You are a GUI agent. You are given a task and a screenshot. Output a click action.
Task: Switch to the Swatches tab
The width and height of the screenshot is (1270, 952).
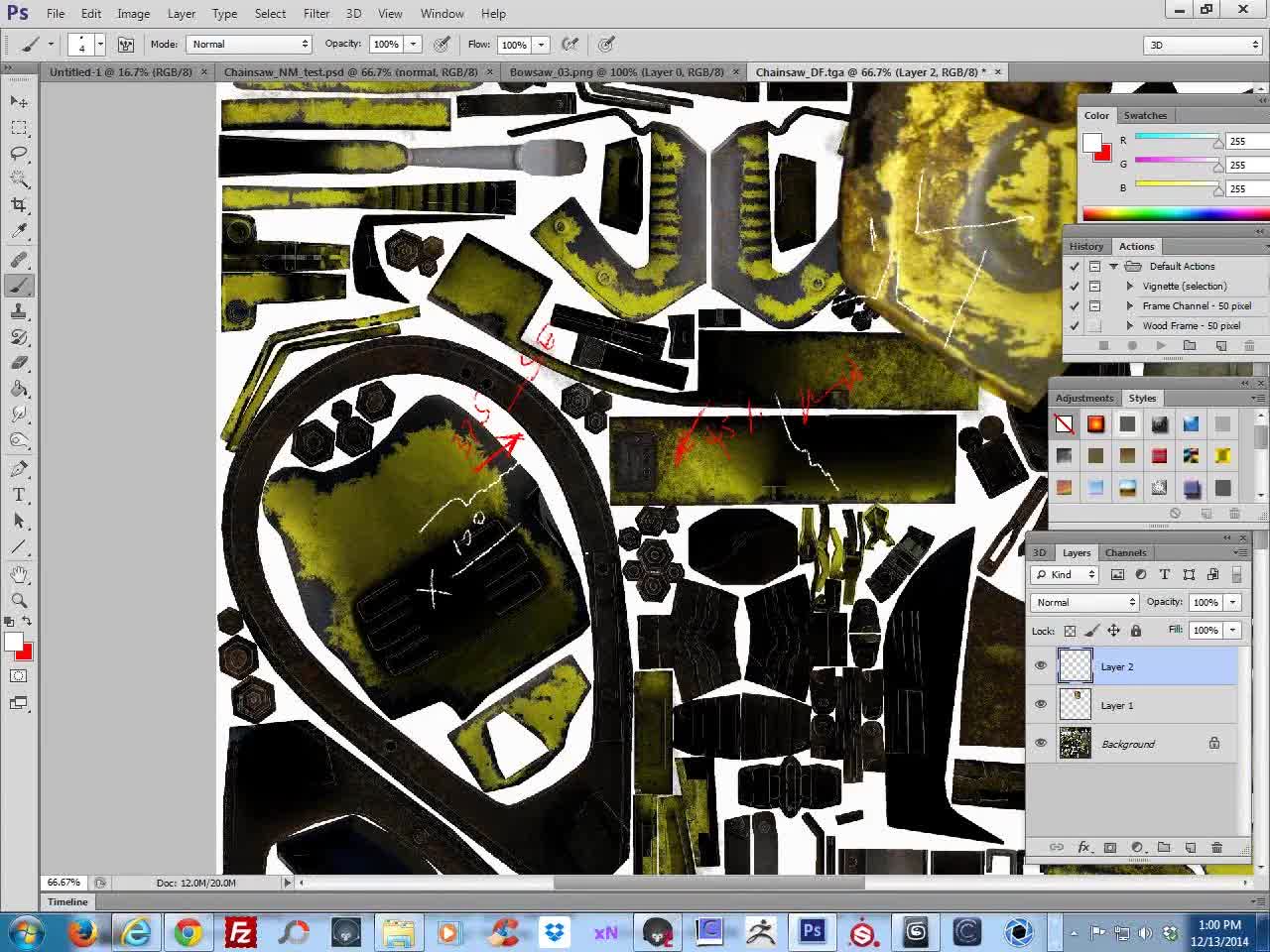point(1145,115)
